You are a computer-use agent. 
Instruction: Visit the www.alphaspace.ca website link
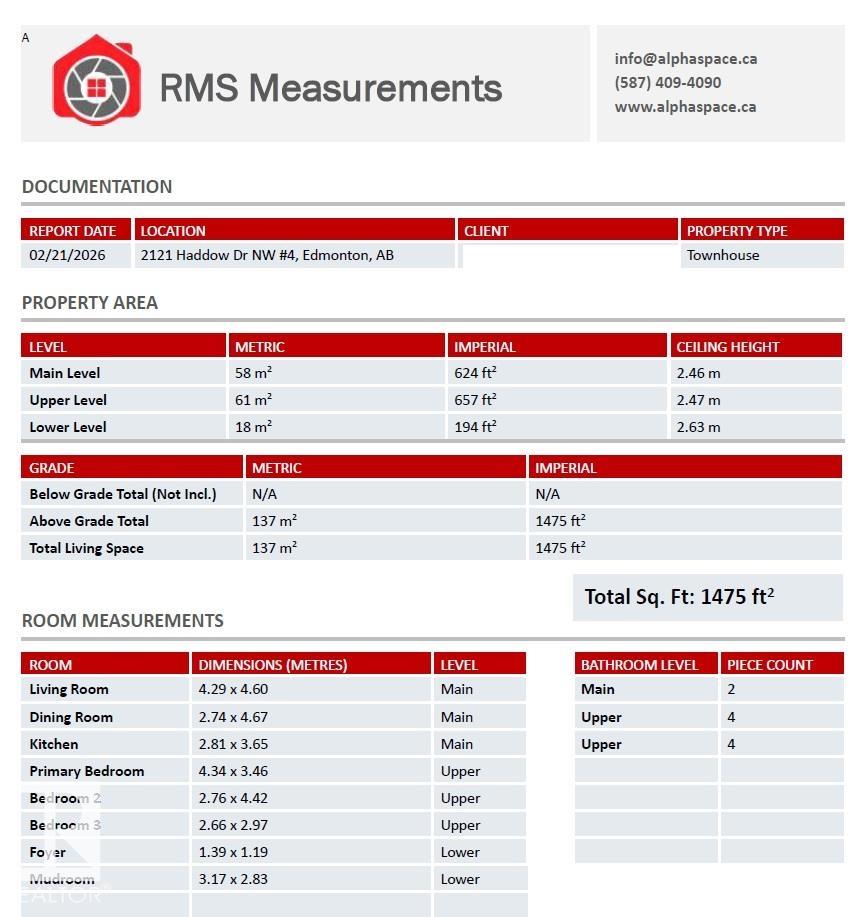tap(685, 106)
